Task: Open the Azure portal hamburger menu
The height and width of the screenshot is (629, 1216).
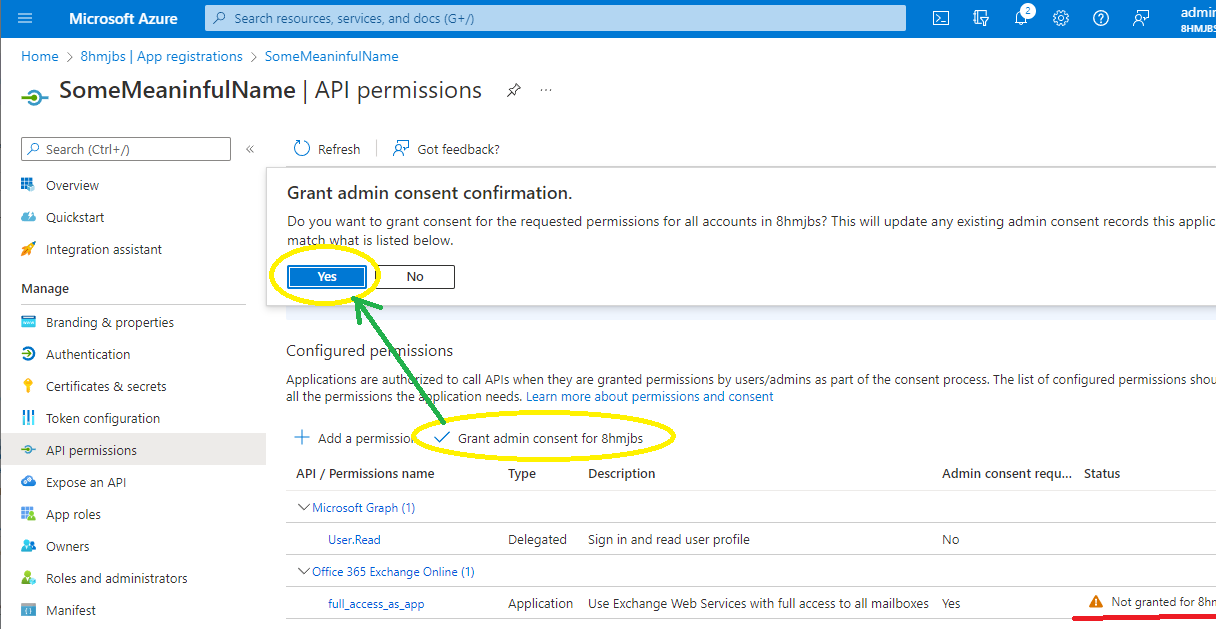Action: pos(25,18)
